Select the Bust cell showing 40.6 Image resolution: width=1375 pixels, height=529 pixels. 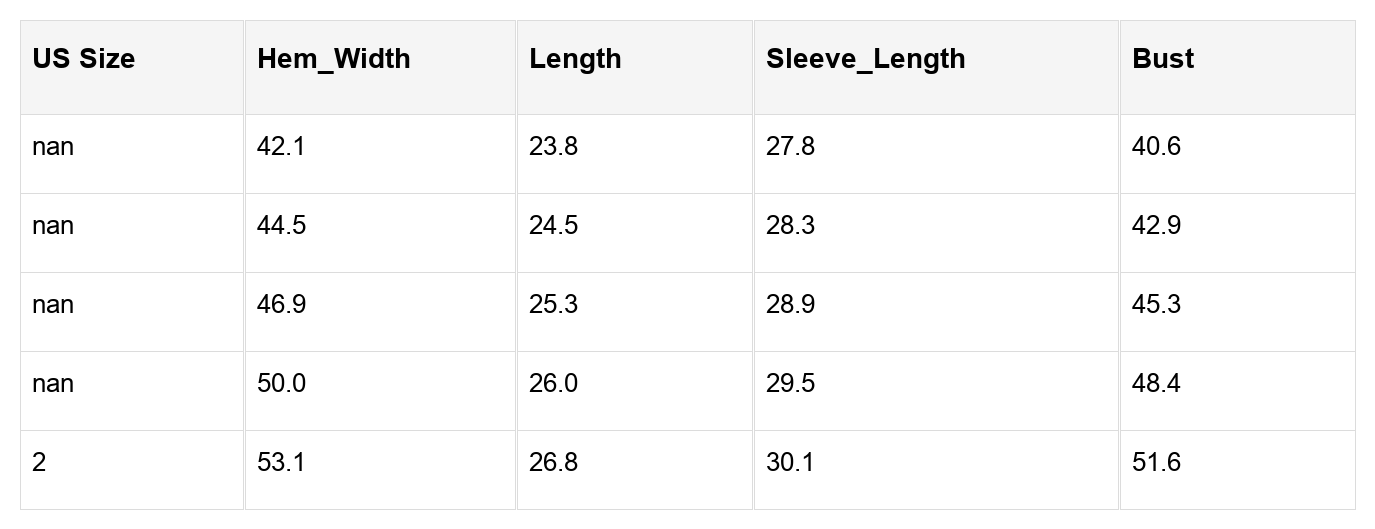point(1156,147)
